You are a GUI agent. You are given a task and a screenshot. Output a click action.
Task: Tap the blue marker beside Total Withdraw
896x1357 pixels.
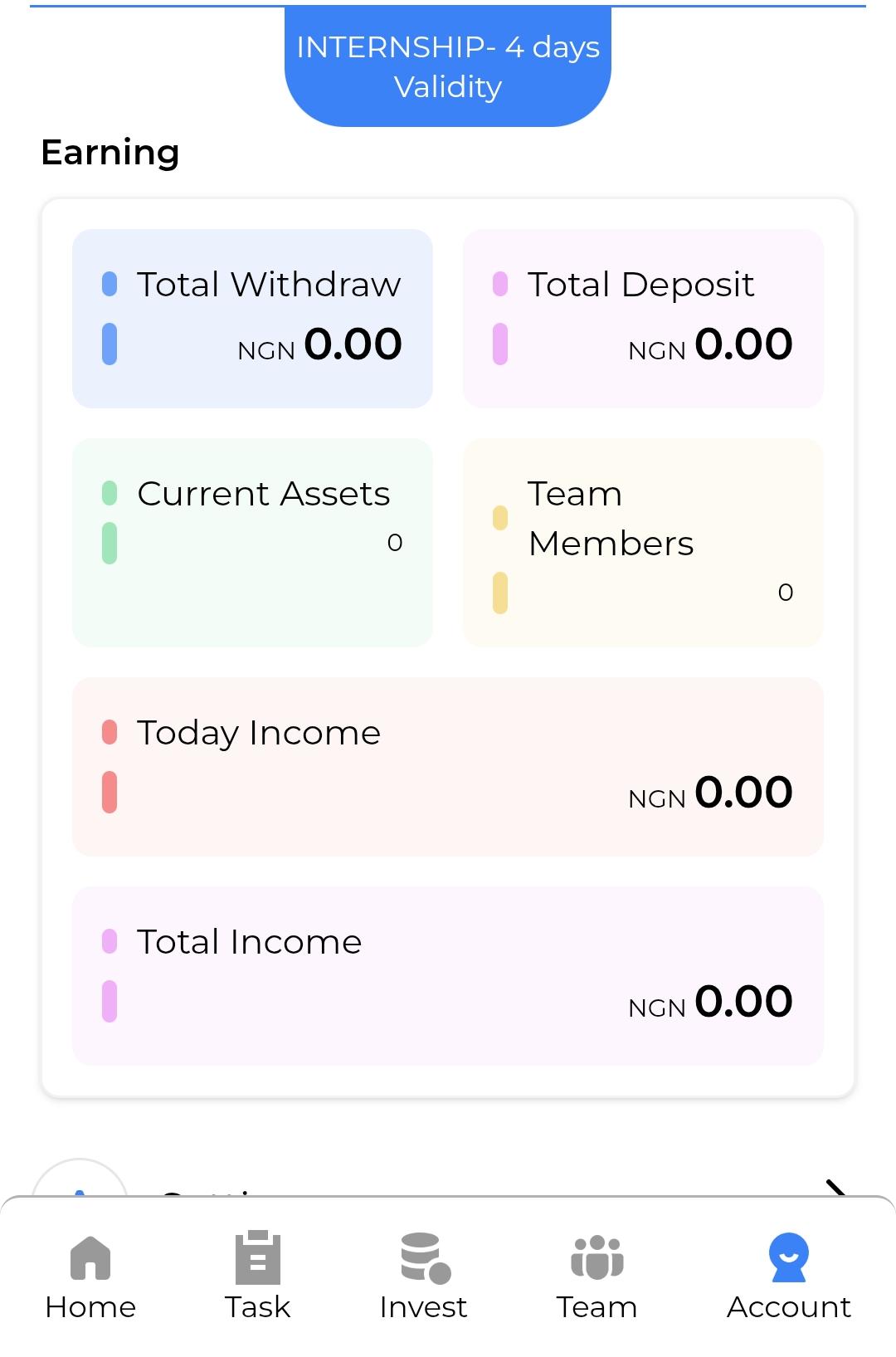[x=110, y=284]
